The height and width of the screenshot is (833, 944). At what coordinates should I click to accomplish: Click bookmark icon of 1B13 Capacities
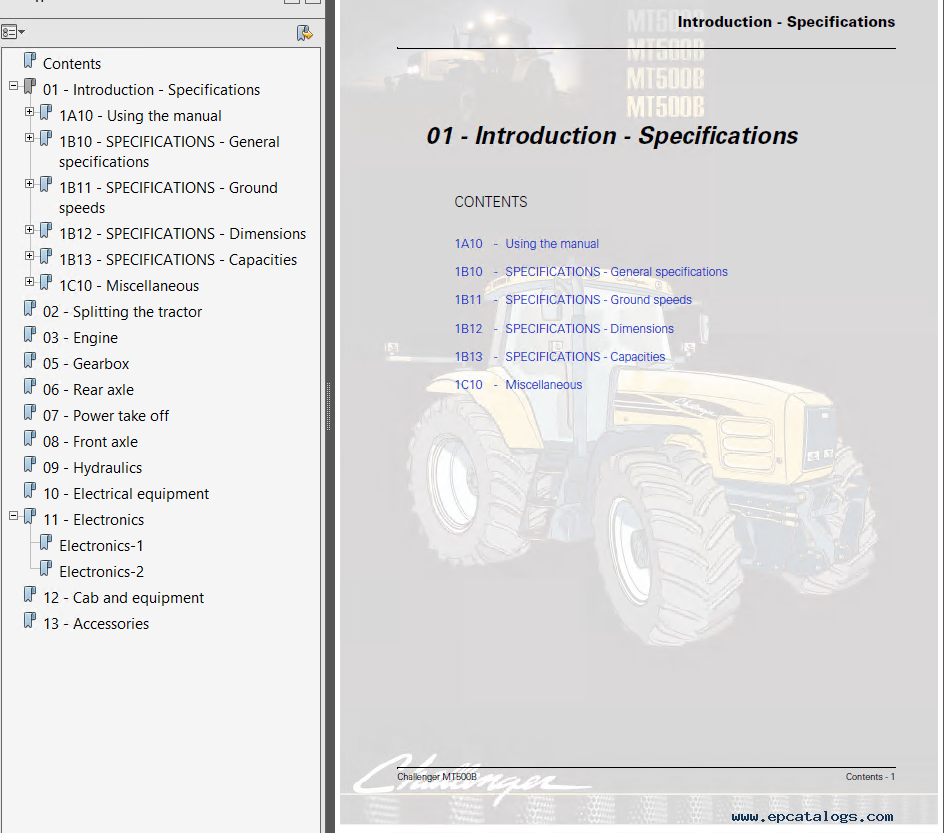(46, 256)
